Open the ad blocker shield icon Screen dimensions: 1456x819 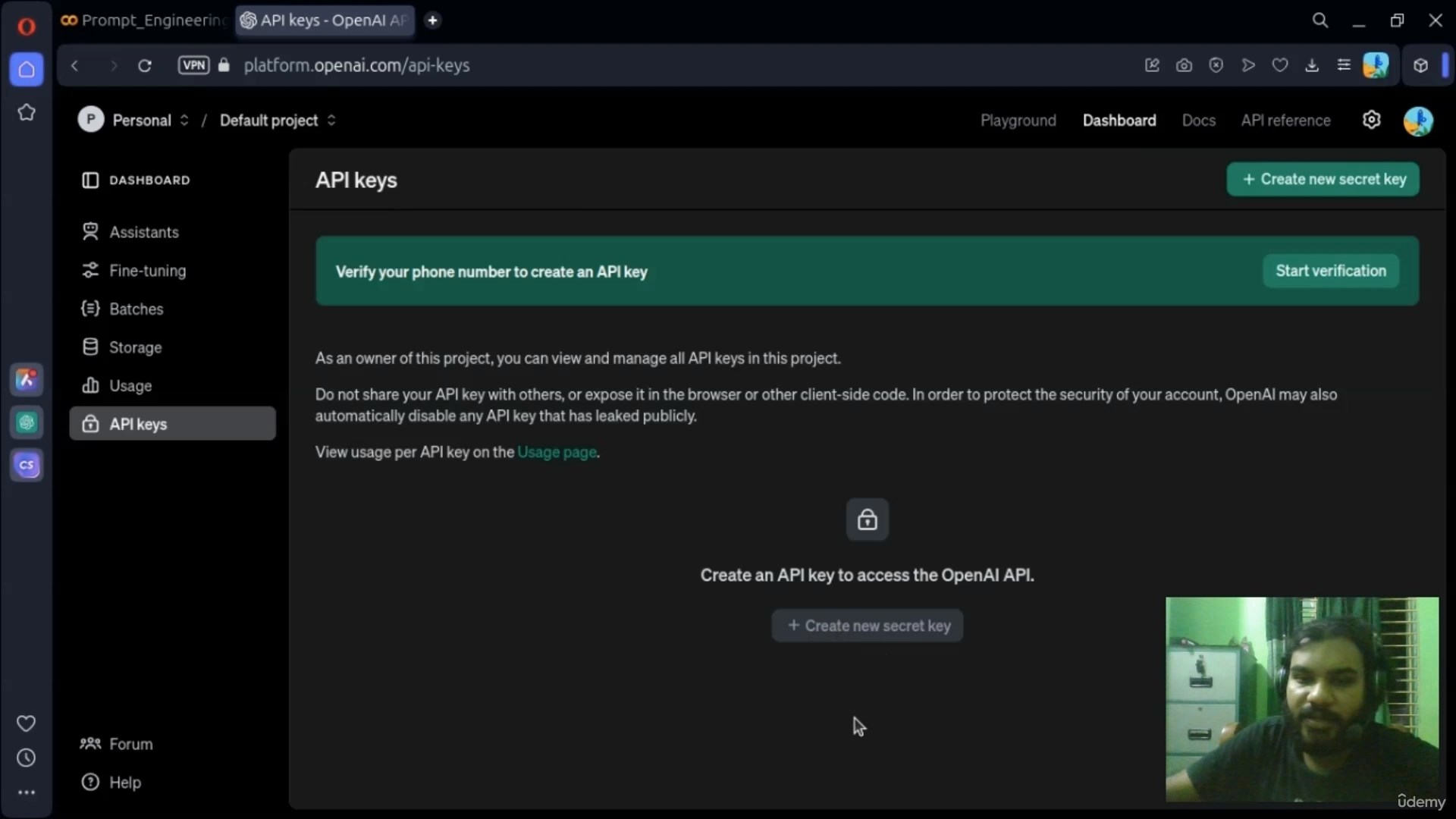[1216, 65]
